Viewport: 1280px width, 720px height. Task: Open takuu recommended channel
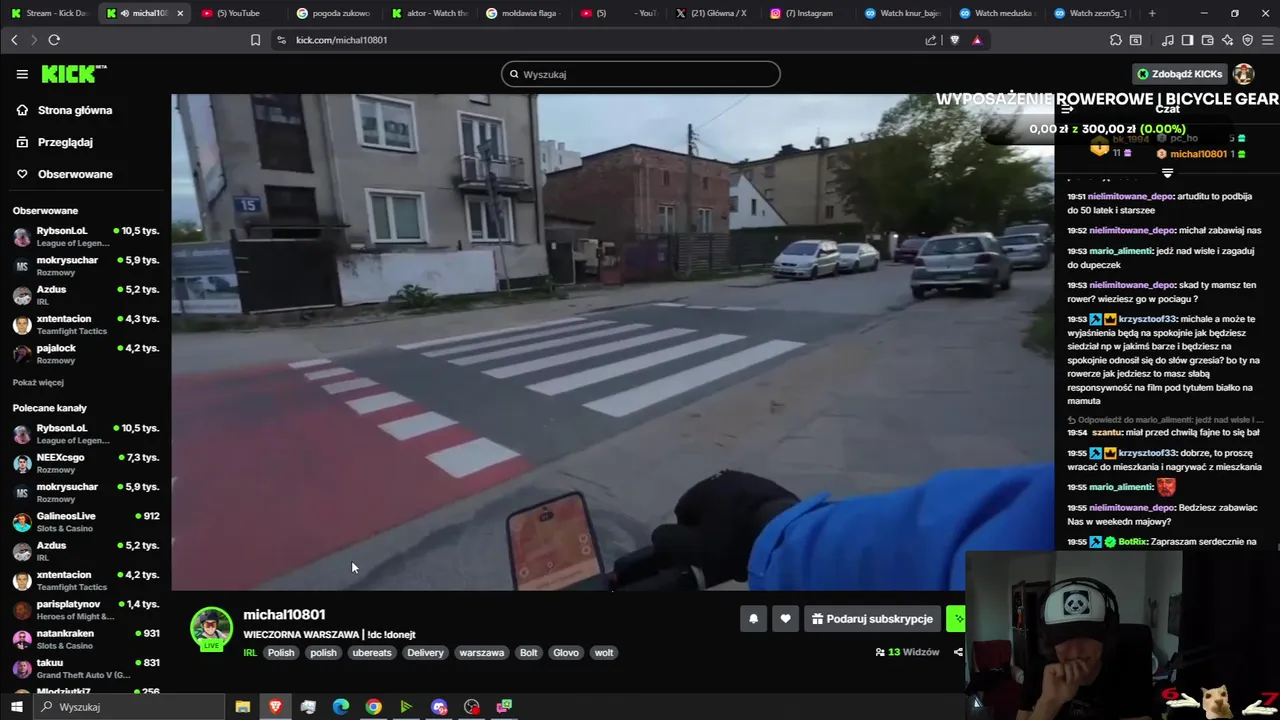tap(85, 668)
